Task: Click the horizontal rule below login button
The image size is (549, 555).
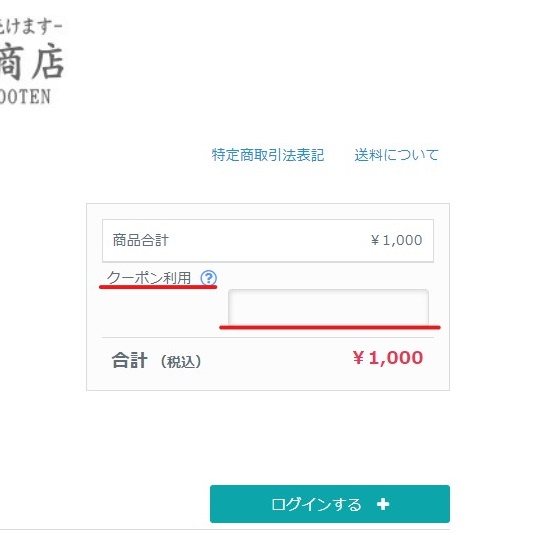Action: point(225,530)
